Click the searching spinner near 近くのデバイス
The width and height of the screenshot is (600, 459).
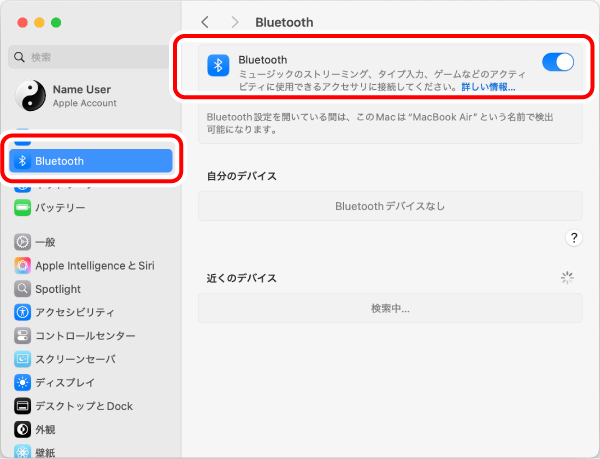(567, 278)
